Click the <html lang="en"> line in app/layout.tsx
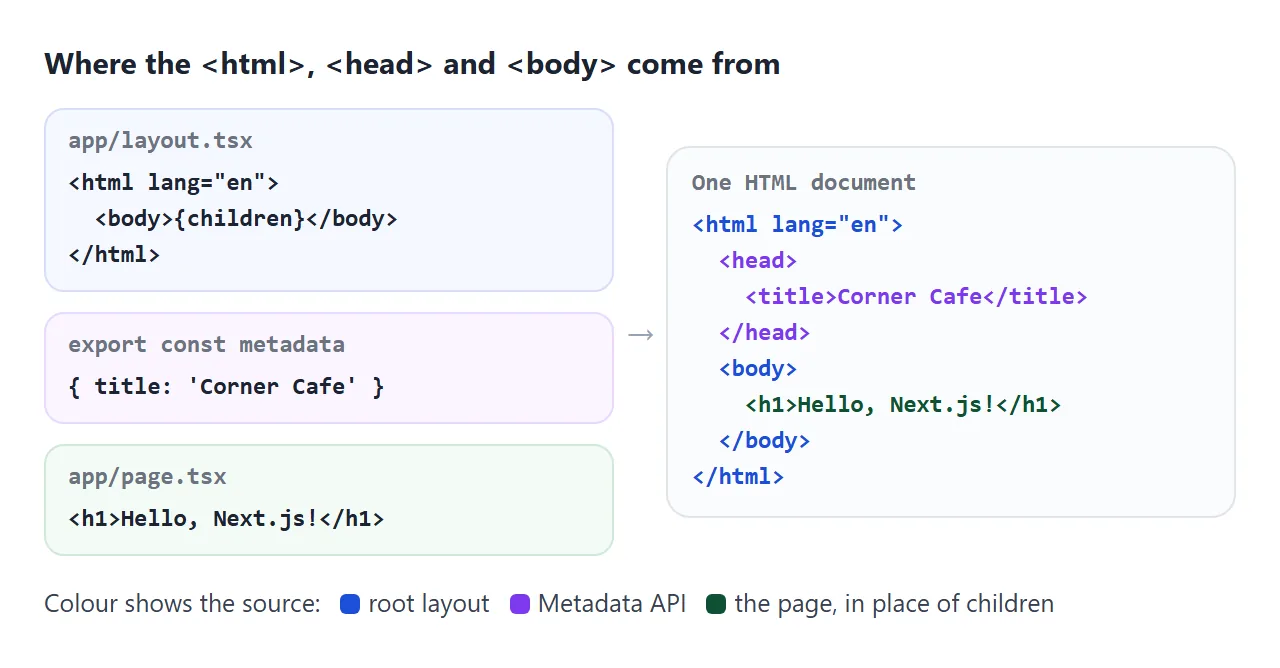Image resolution: width=1280 pixels, height=668 pixels. click(173, 183)
